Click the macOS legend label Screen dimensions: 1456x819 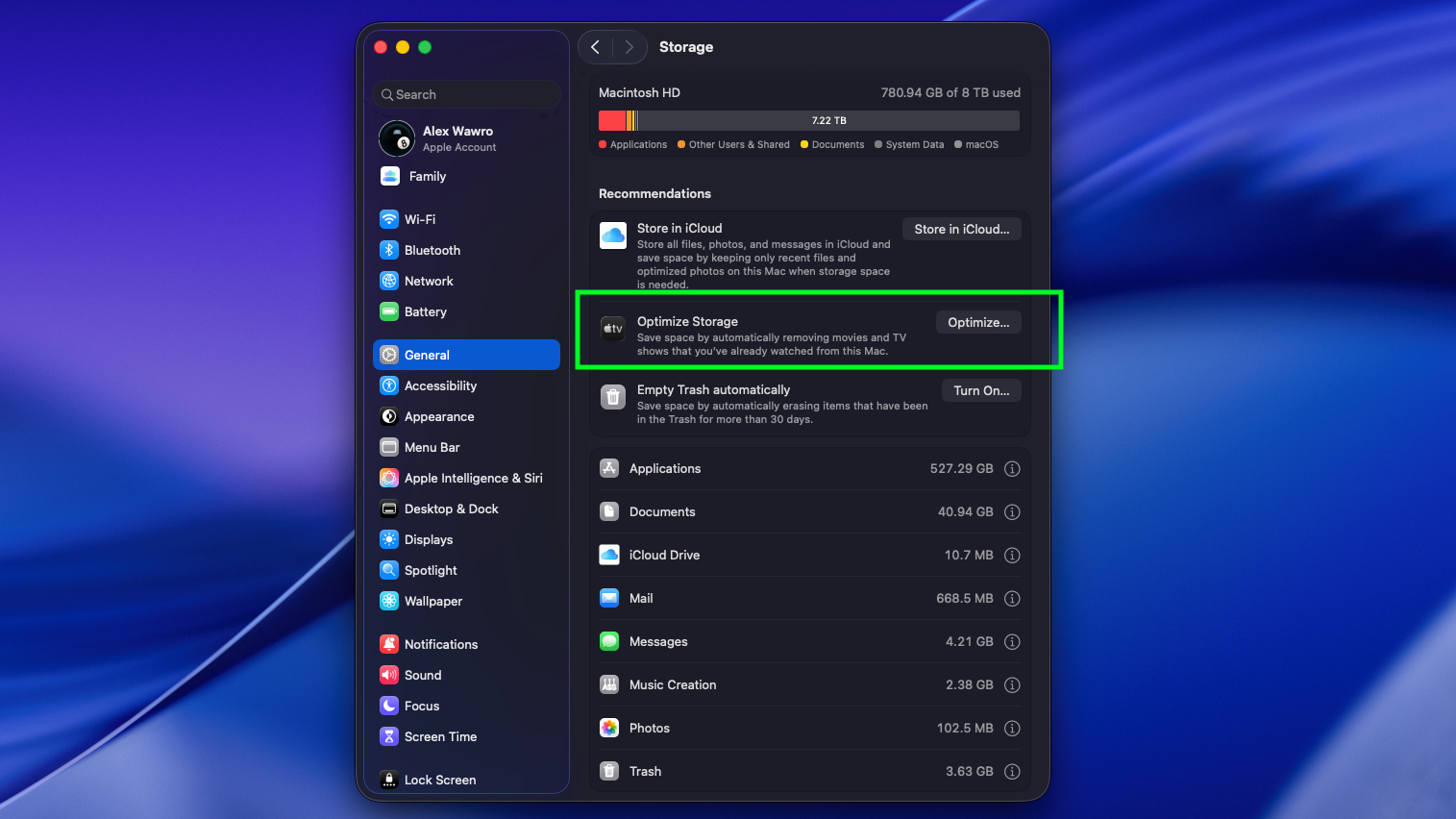(x=982, y=145)
